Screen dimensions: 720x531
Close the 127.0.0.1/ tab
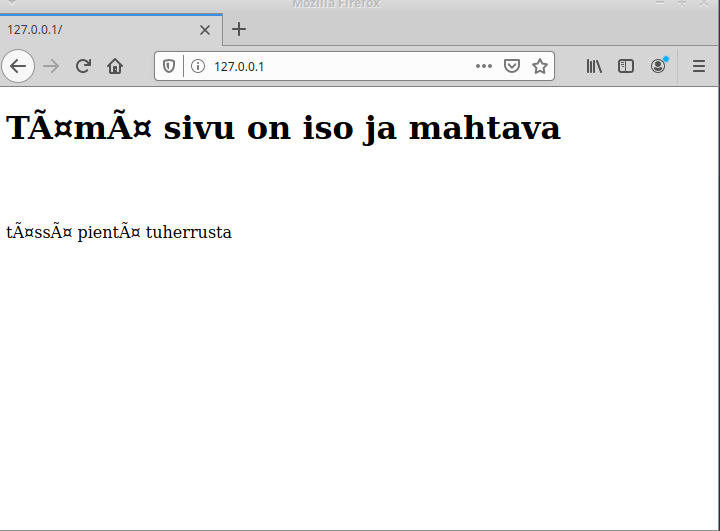coord(205,29)
